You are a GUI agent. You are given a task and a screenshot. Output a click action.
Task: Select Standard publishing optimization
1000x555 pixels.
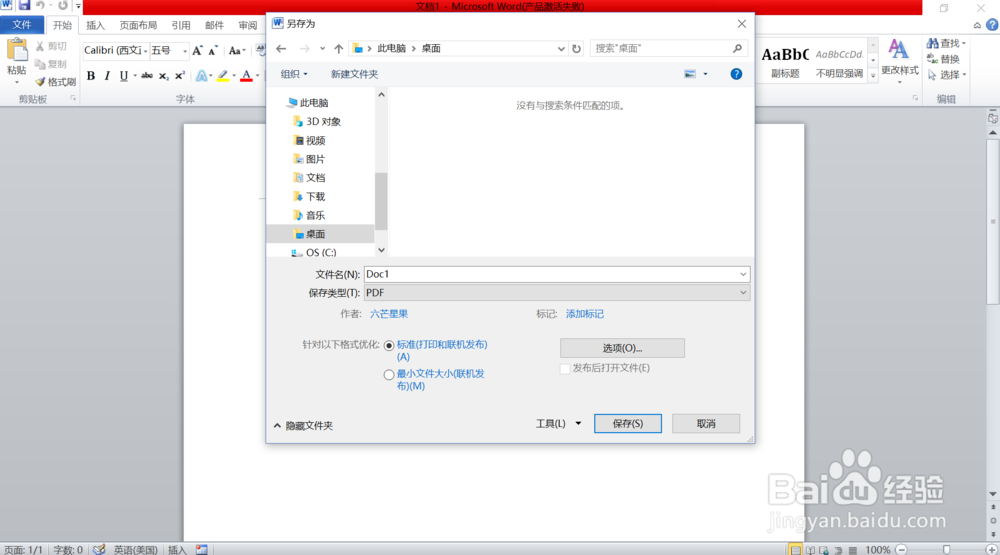pyautogui.click(x=389, y=346)
